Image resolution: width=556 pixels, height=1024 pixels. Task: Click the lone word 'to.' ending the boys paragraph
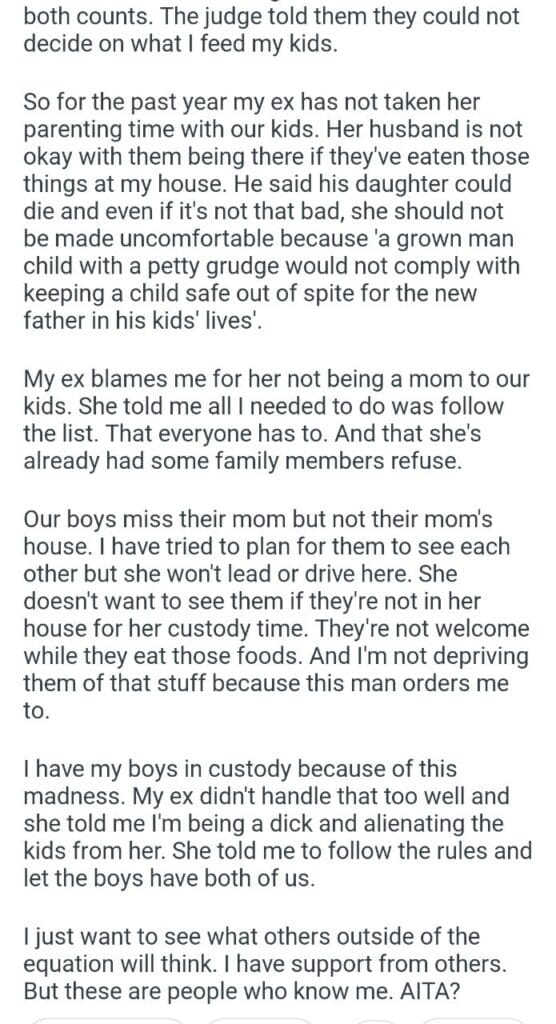tap(37, 712)
